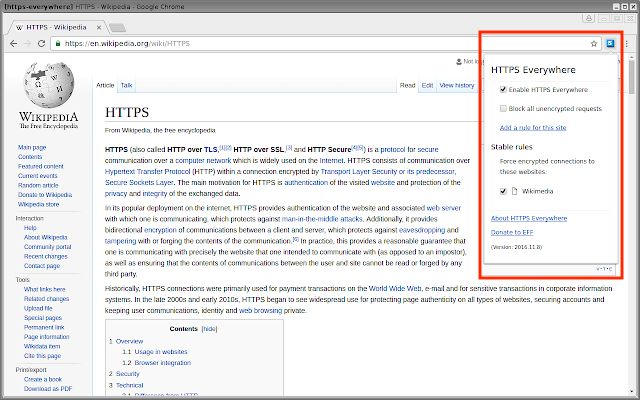Click the Donate to EFF link

(x=513, y=231)
